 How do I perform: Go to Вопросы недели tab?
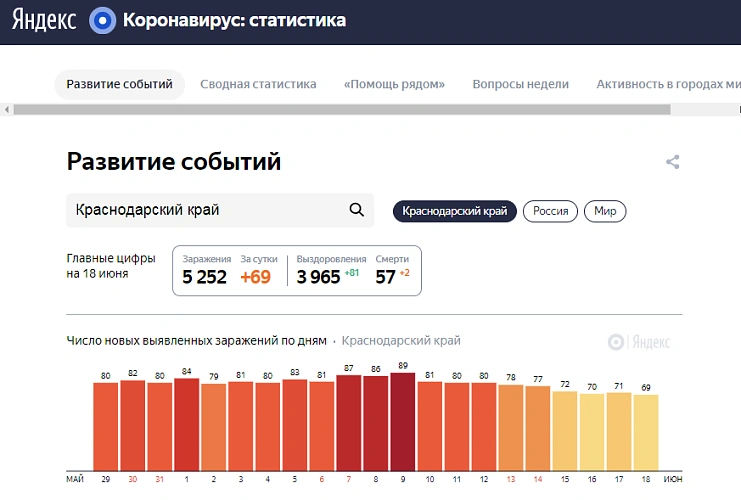[x=520, y=84]
